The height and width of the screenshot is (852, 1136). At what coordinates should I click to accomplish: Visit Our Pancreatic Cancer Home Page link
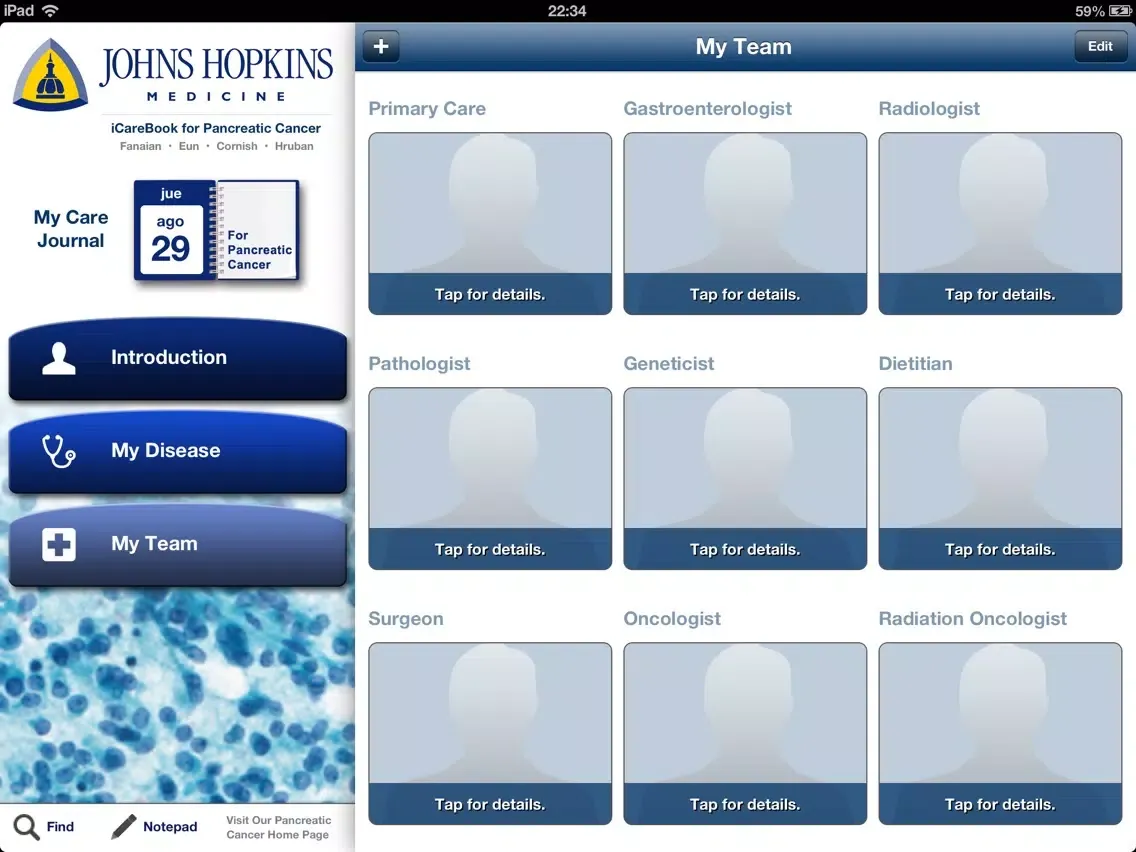[x=278, y=827]
